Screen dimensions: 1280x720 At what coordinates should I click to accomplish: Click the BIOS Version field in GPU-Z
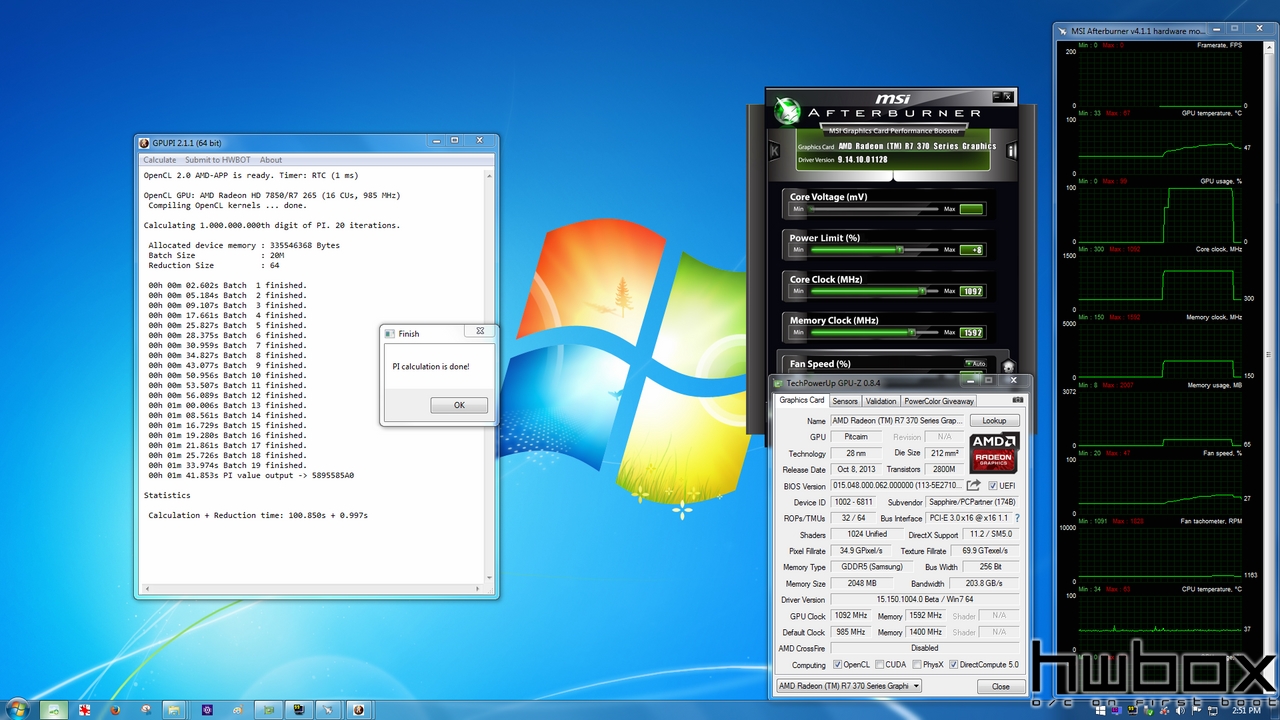[896, 486]
